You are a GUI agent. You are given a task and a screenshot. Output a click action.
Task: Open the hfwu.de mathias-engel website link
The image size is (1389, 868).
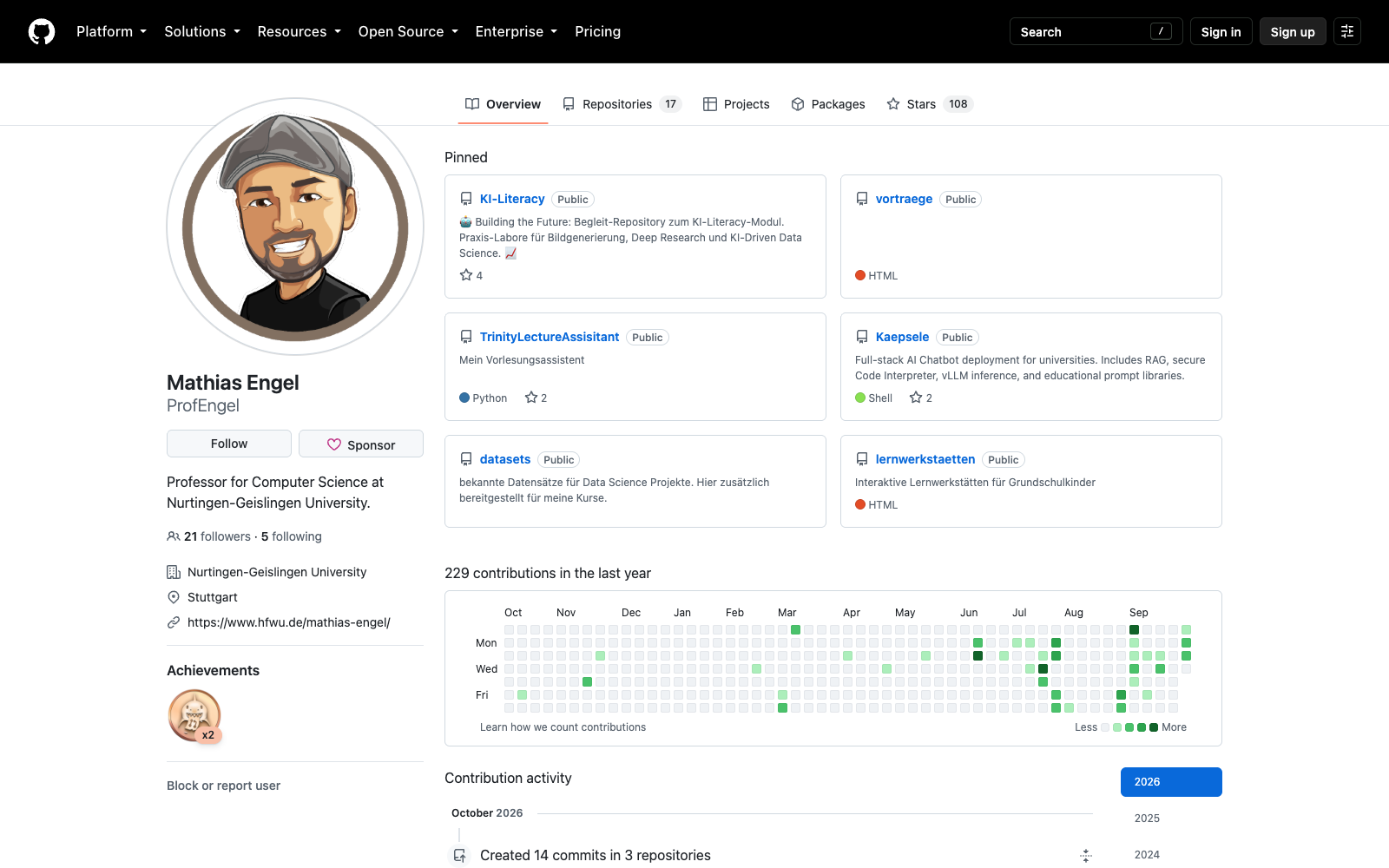tap(289, 622)
